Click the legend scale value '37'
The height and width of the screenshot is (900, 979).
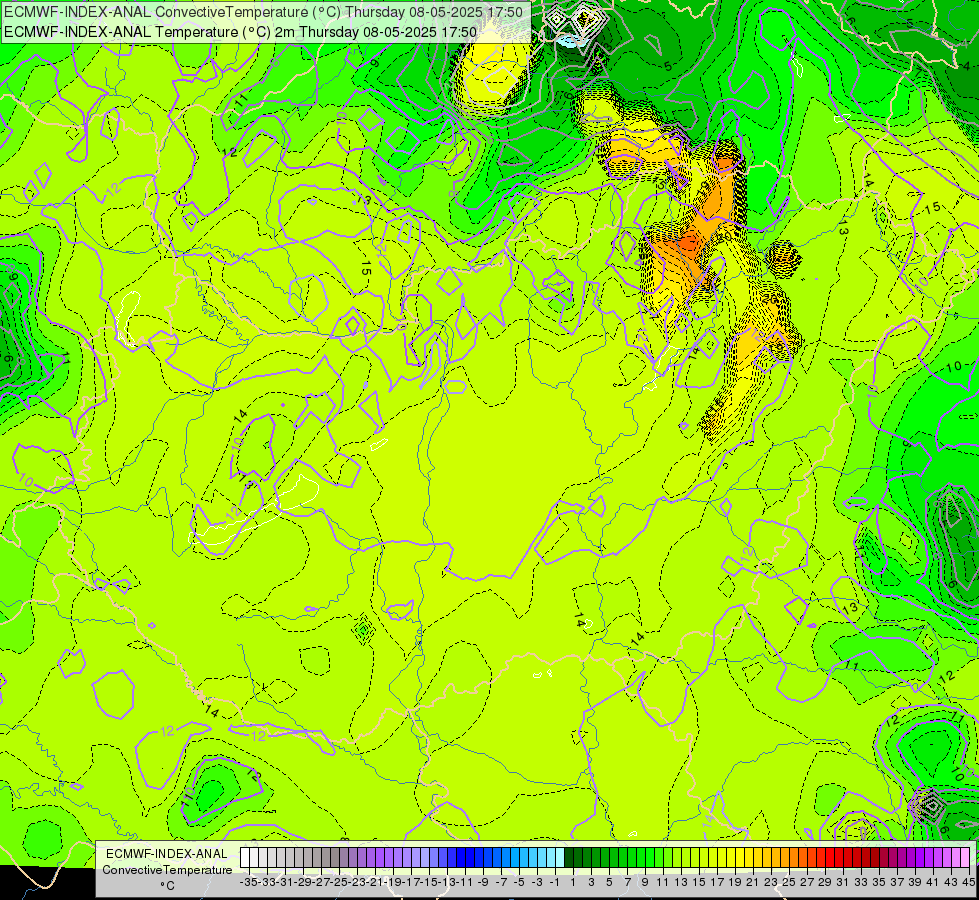coord(897,883)
